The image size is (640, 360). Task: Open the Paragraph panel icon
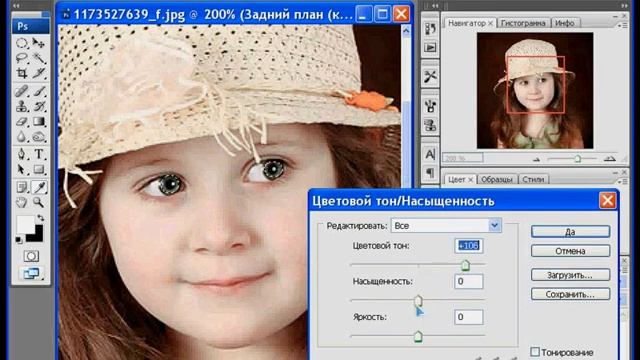430,173
